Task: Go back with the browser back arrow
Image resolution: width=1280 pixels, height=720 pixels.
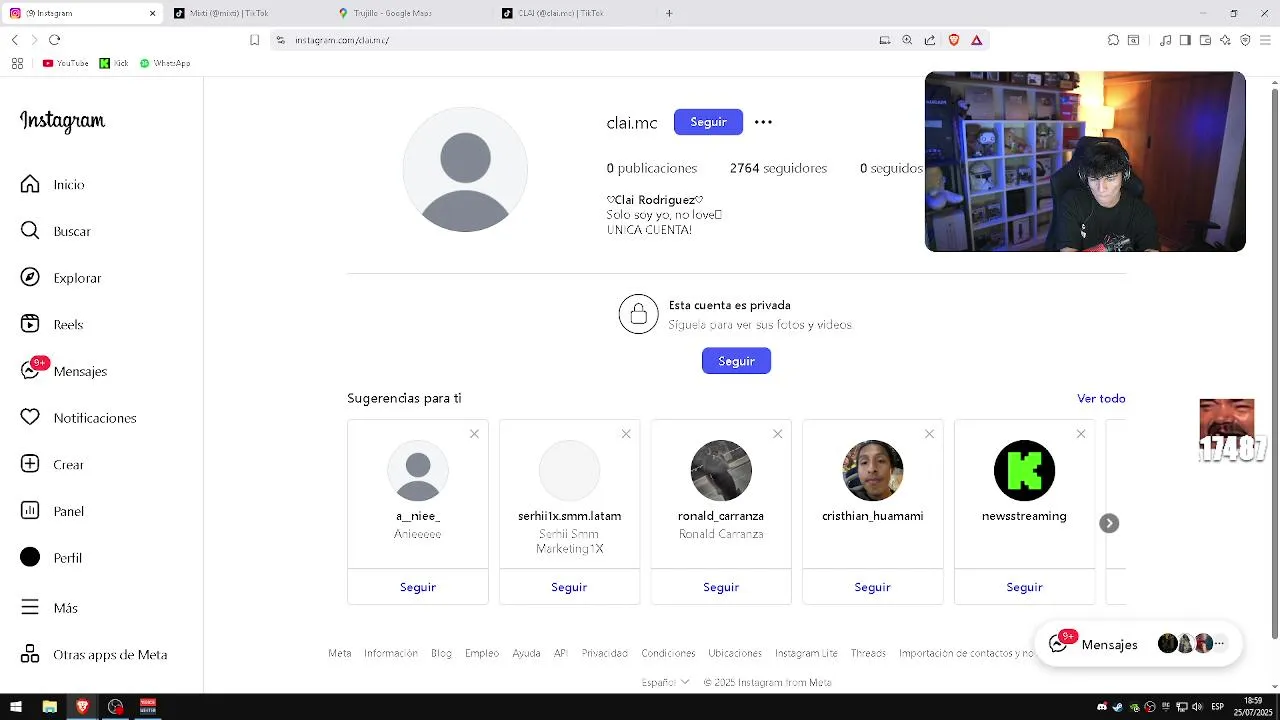Action: click(x=15, y=40)
